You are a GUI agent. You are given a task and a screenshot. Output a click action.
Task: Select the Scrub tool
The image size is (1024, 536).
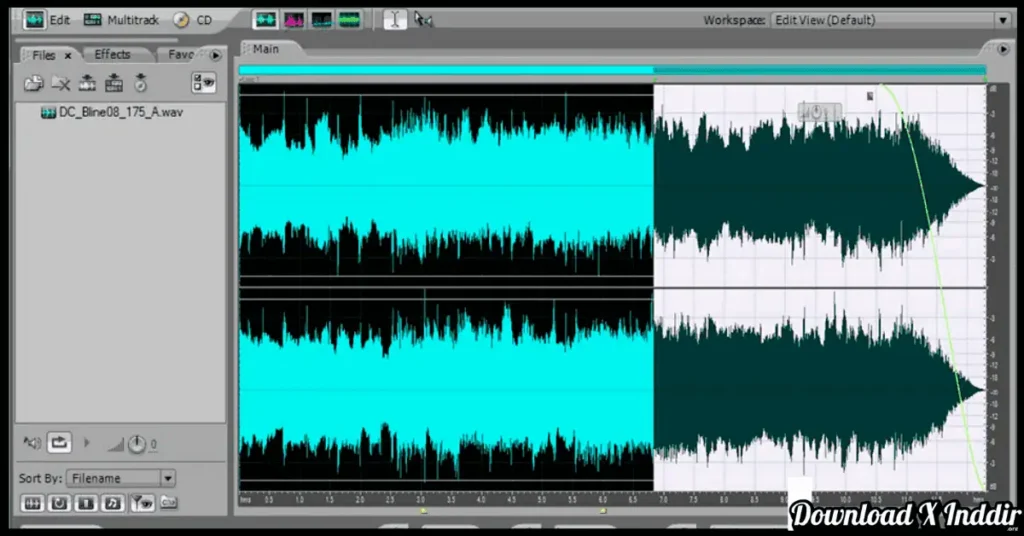point(424,20)
